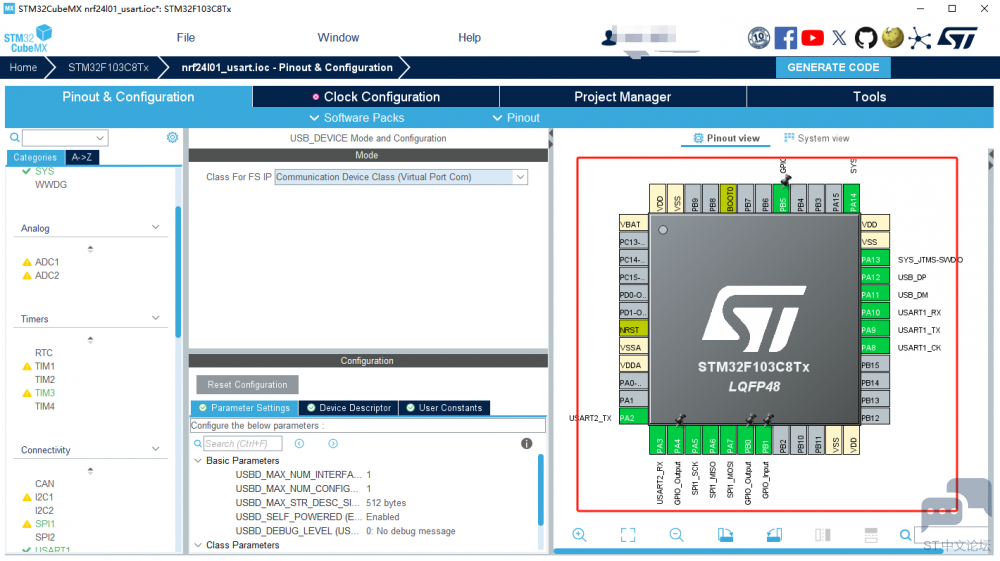Select SPI1 in the Connectivity list
Image resolution: width=1000 pixels, height=561 pixels.
point(45,524)
